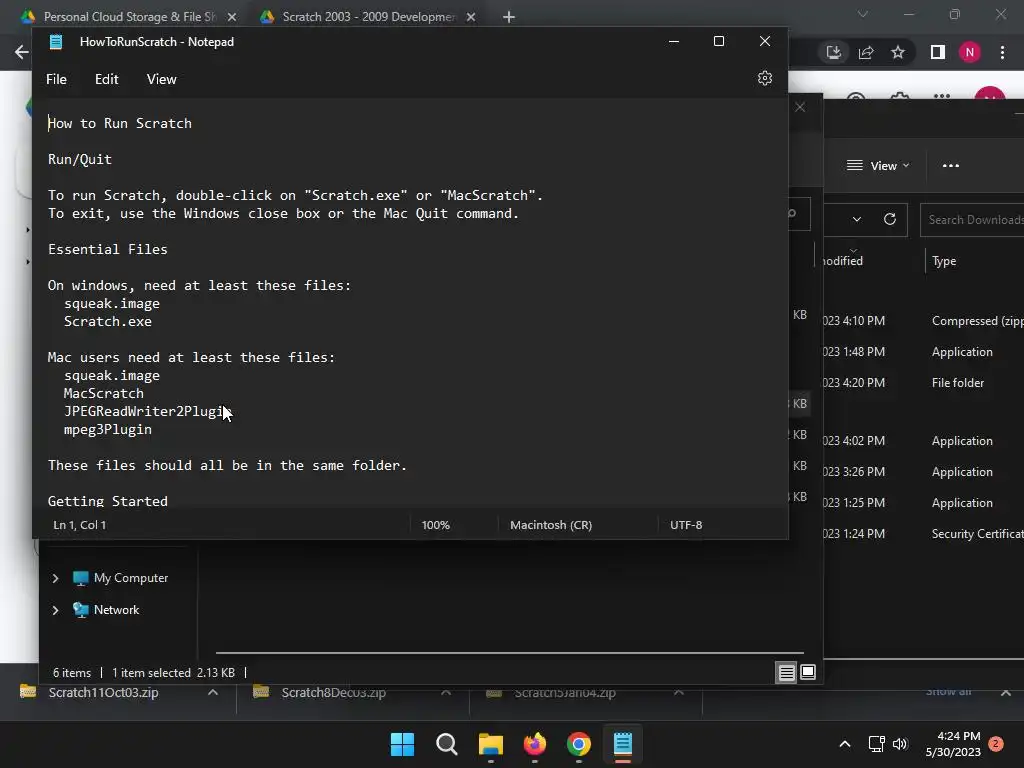Open the File menu in Notepad
Viewport: 1024px width, 768px height.
point(56,79)
